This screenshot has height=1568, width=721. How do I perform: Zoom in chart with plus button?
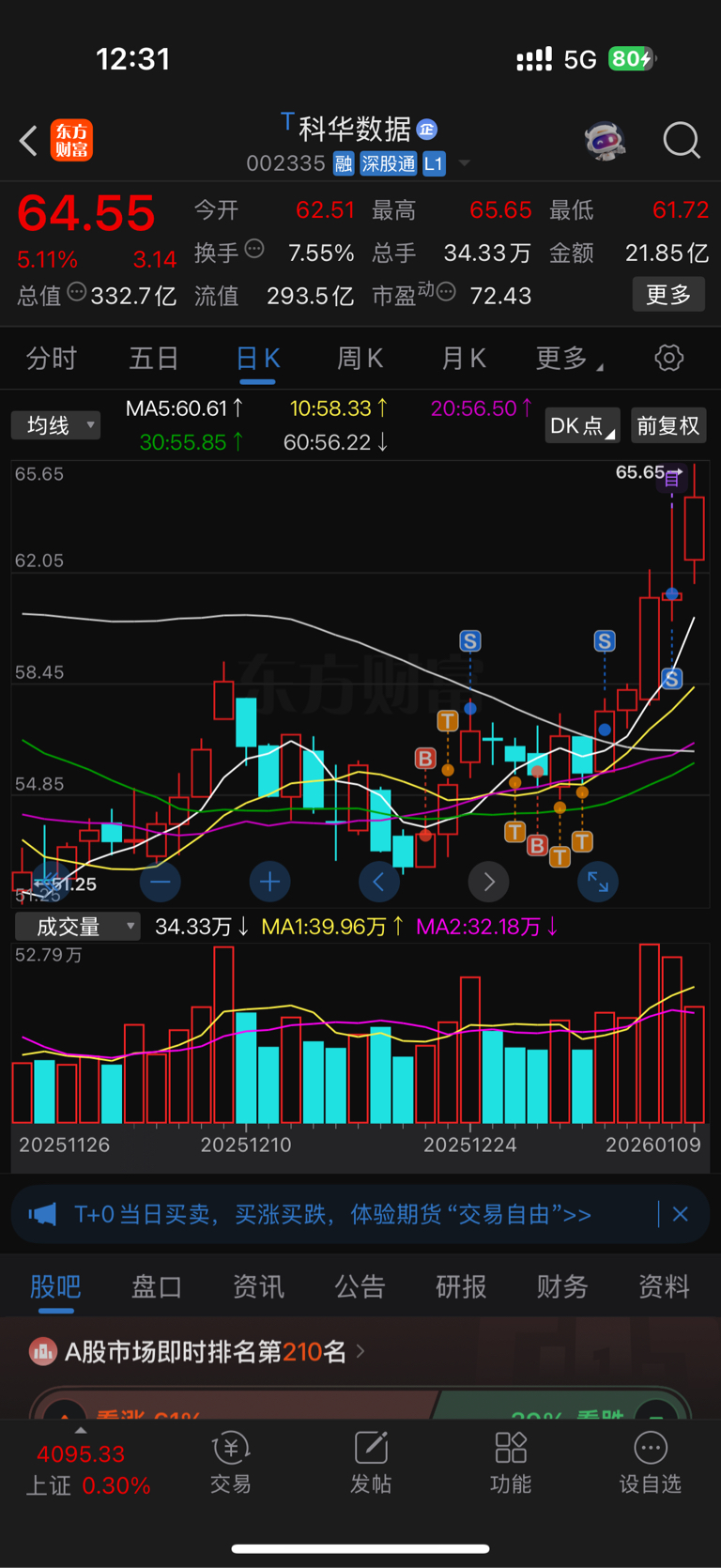[269, 882]
